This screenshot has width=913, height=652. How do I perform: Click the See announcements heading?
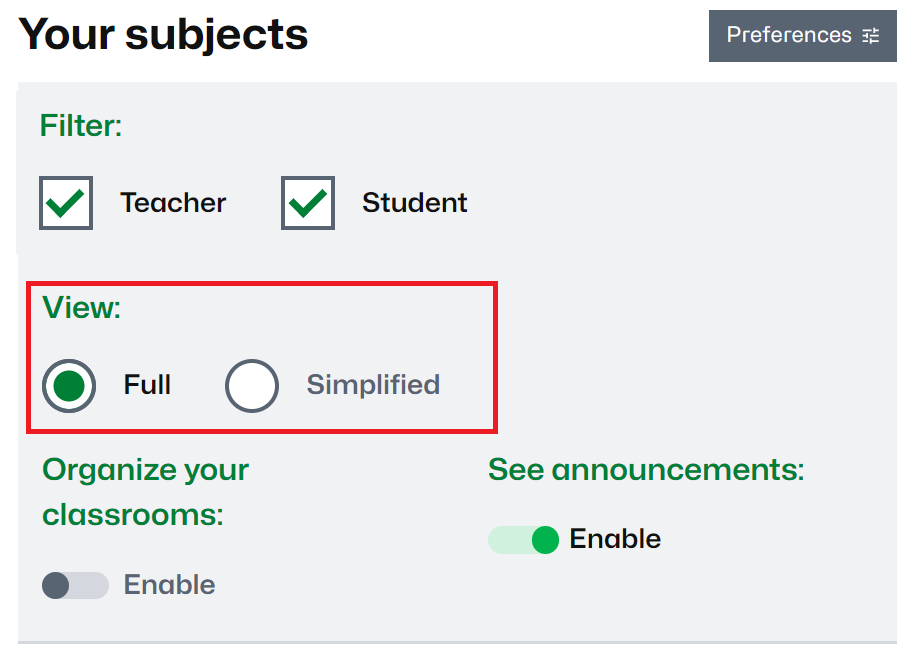(x=646, y=469)
